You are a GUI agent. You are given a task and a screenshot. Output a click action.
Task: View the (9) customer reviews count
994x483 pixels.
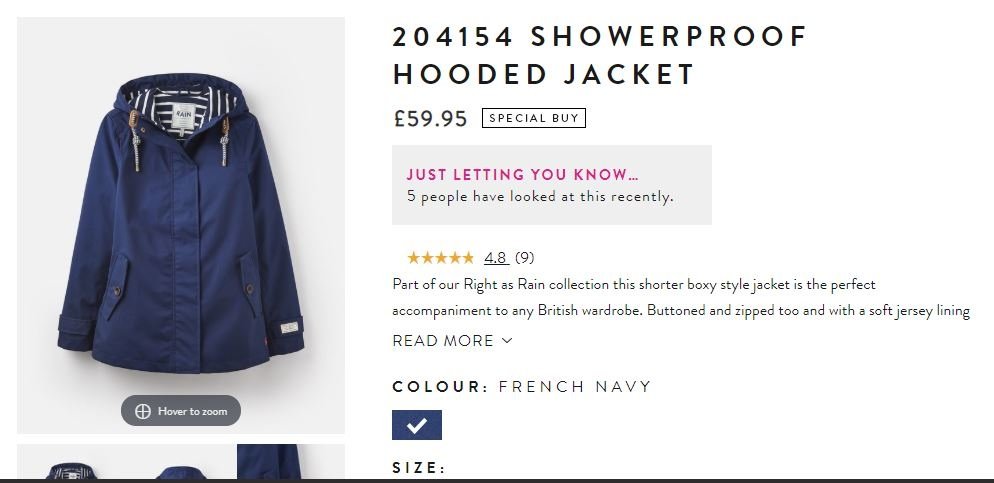pos(524,258)
